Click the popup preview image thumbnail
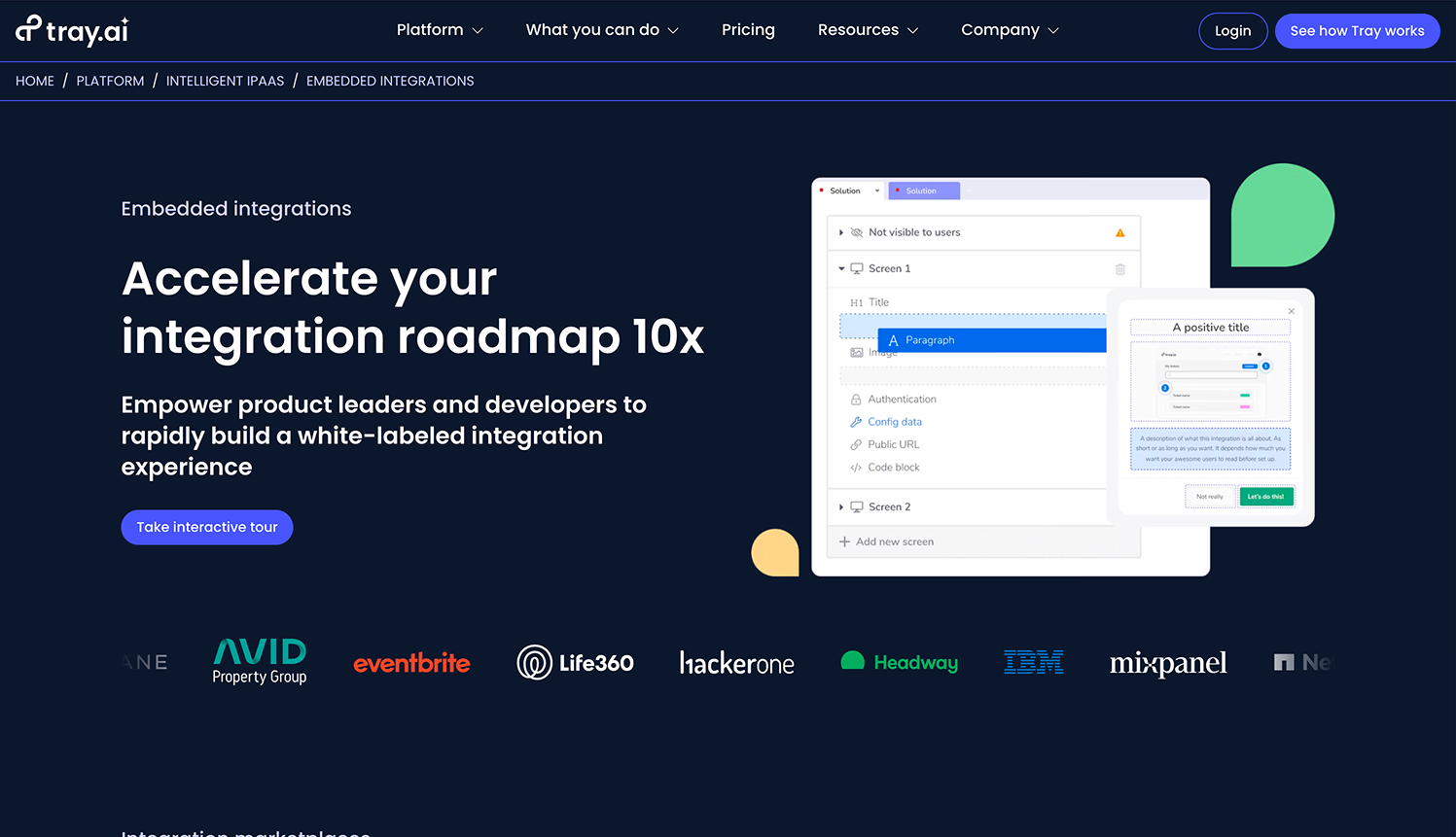The image size is (1456, 837). (x=1210, y=381)
